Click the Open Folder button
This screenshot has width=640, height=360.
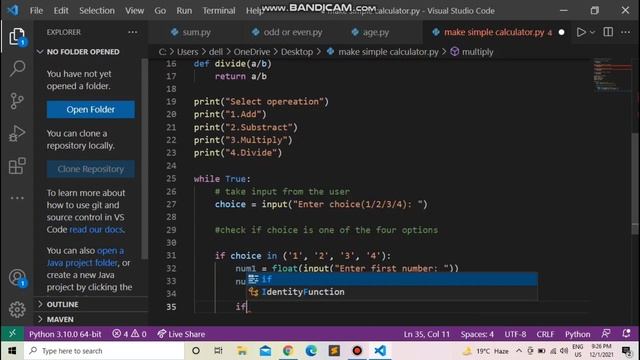pos(91,109)
